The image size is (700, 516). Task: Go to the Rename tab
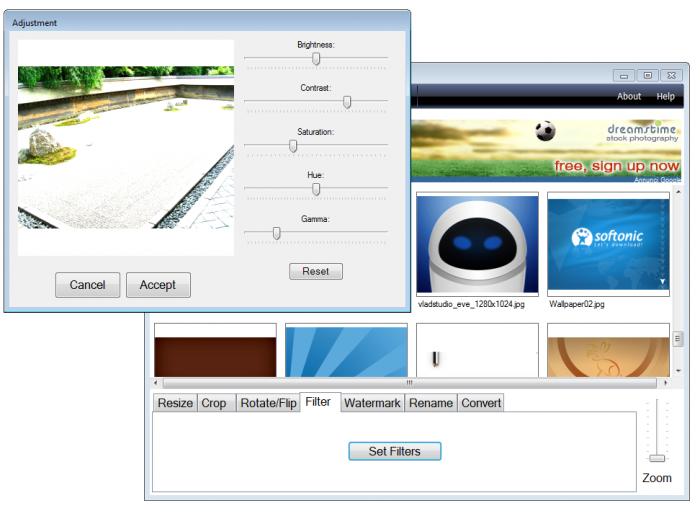[x=431, y=403]
